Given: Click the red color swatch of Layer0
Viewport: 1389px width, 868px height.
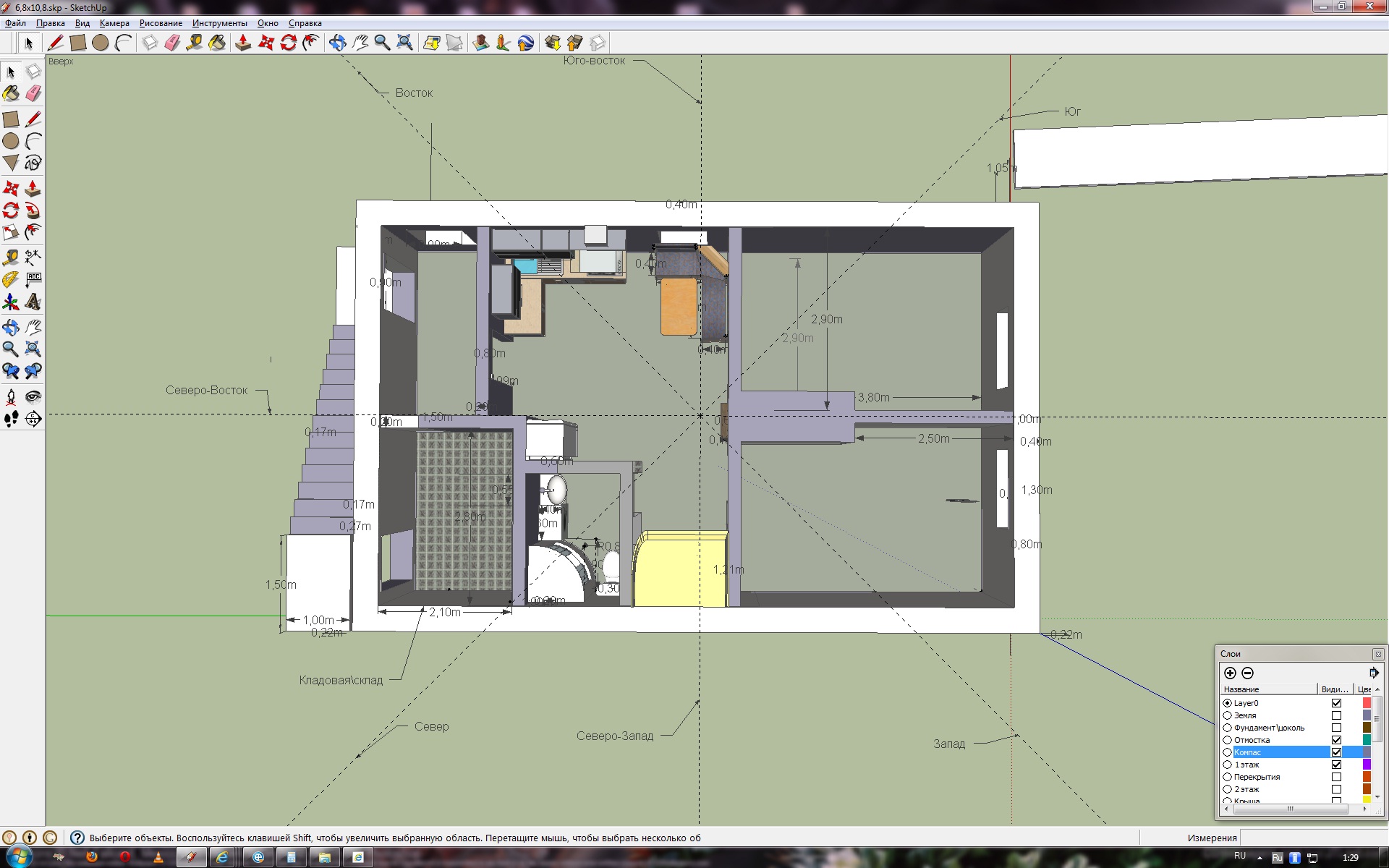Looking at the screenshot, I should pos(1367,703).
